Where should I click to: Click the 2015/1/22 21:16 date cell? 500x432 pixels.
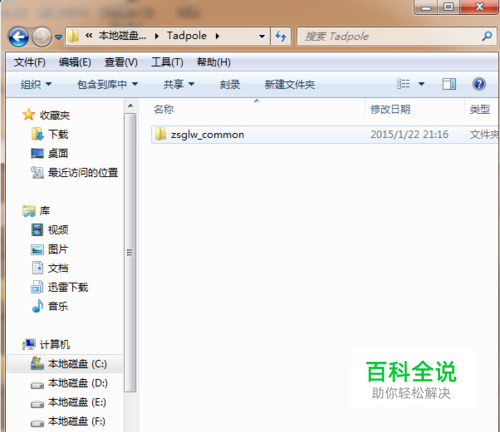point(409,134)
